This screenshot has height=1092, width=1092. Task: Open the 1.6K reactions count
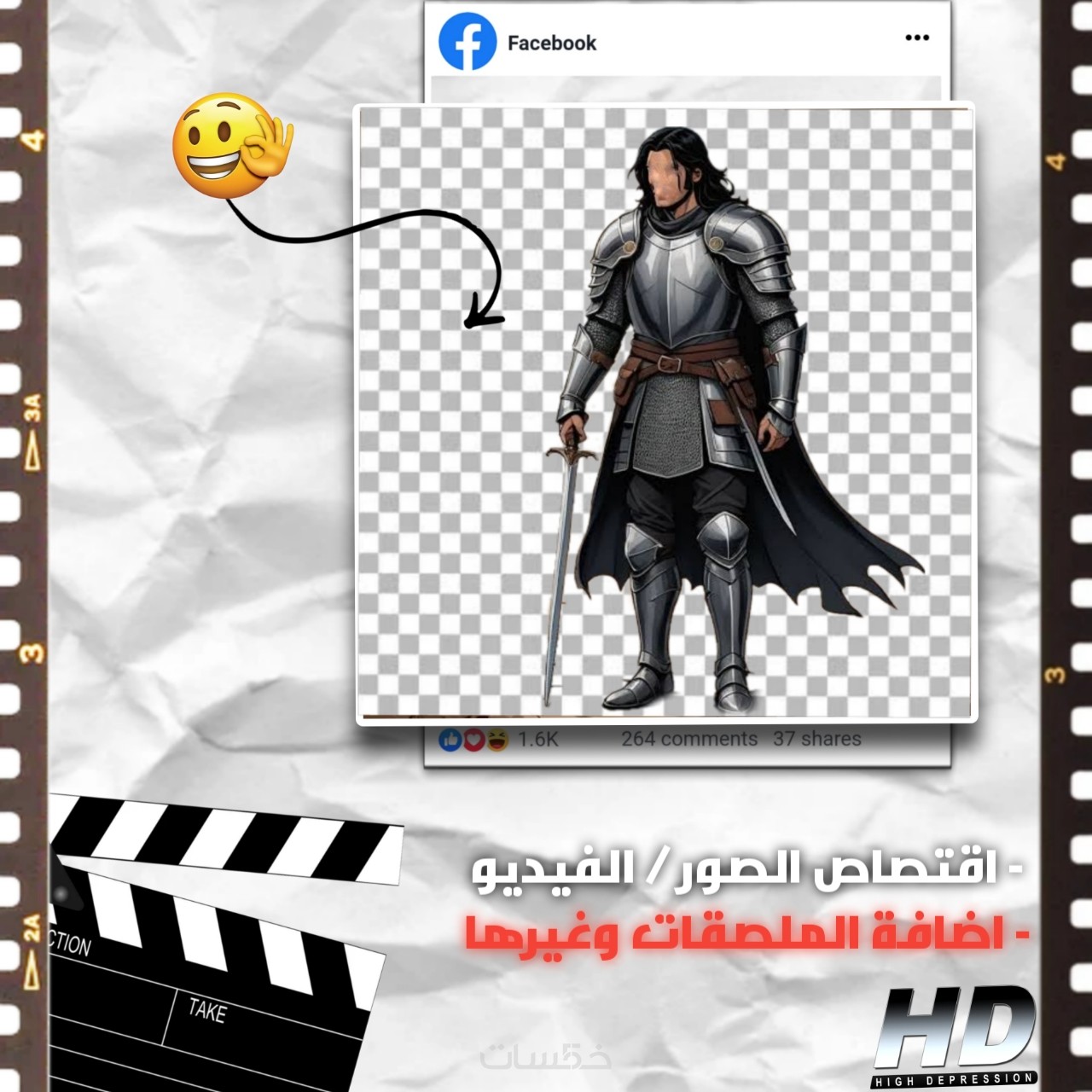tap(538, 740)
